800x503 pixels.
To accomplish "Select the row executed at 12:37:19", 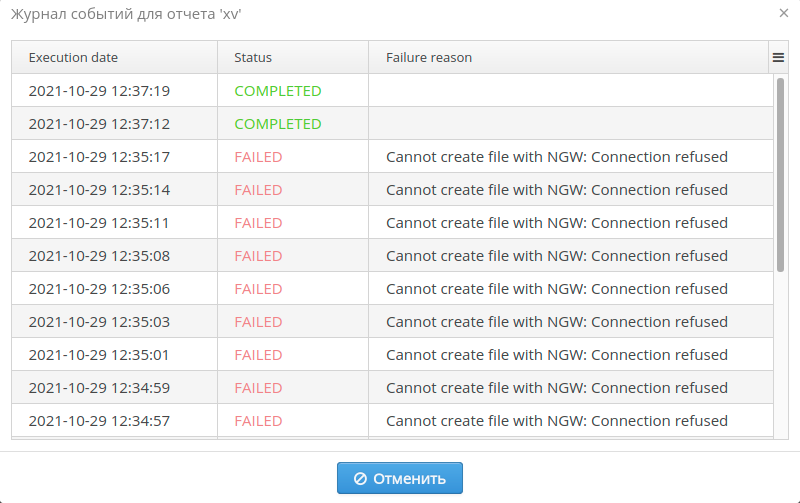I will 99,91.
